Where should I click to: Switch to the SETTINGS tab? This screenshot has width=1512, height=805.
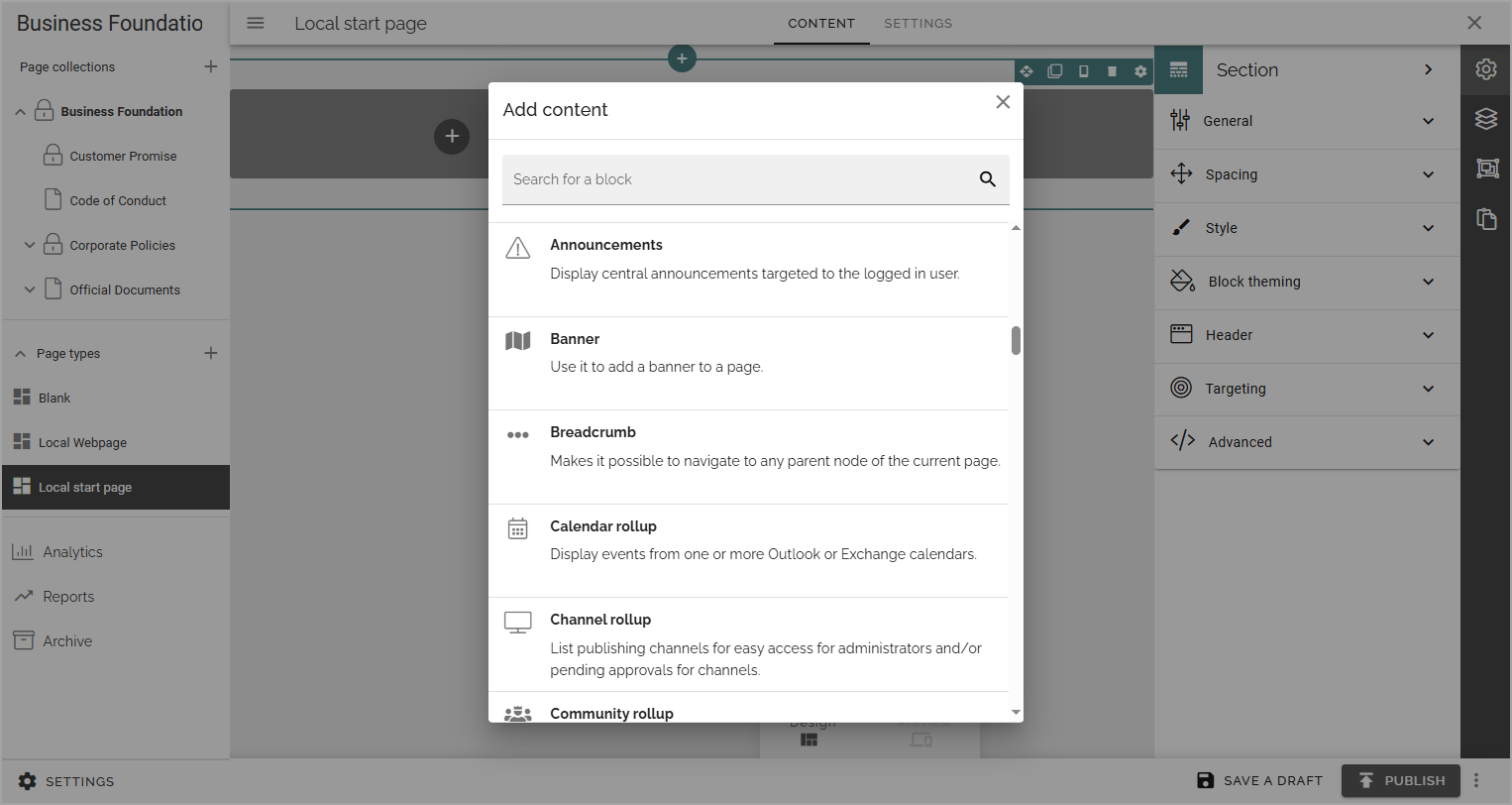(918, 23)
